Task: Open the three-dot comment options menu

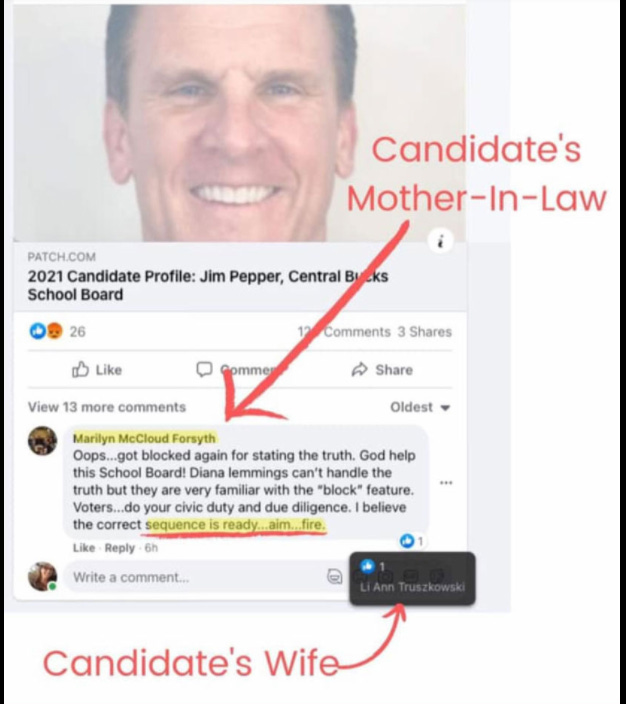Action: click(445, 483)
